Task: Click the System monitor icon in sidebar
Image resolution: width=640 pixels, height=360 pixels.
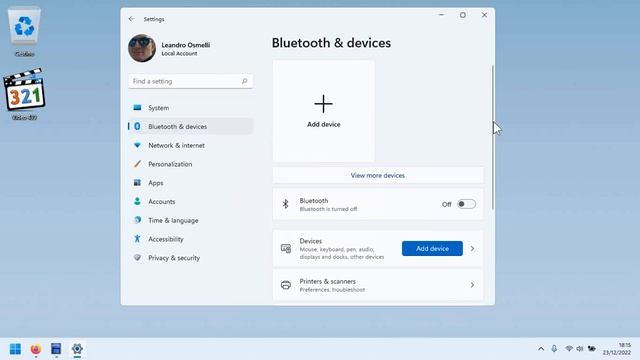Action: pyautogui.click(x=137, y=108)
